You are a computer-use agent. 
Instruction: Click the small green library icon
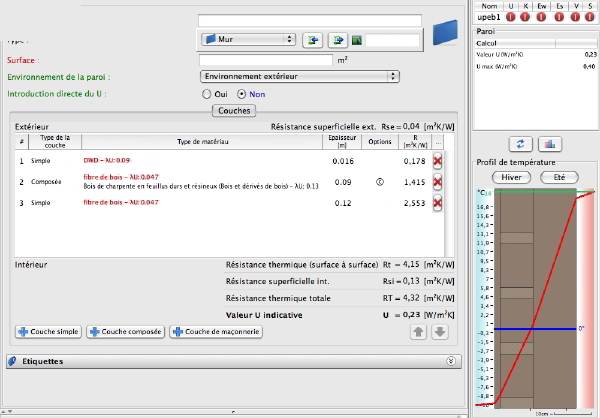pos(357,40)
